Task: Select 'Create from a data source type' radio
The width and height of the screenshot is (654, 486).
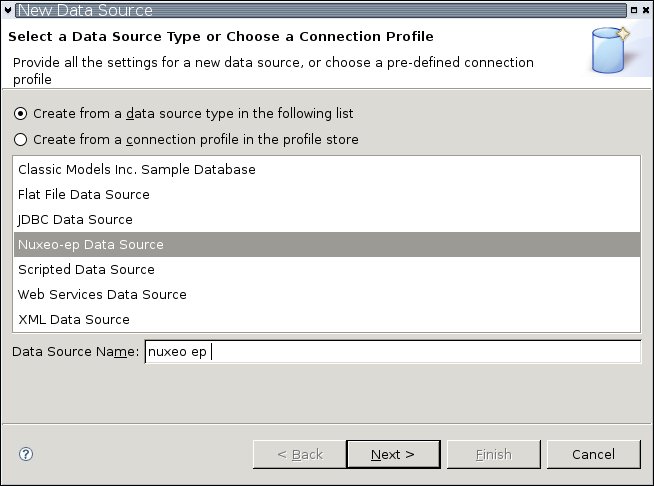Action: [21, 114]
